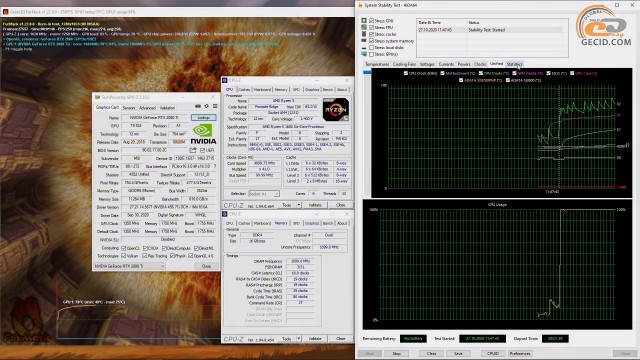This screenshot has width=640, height=360.
Task: Switch to Statistics tab in AIDA64
Action: coord(514,64)
